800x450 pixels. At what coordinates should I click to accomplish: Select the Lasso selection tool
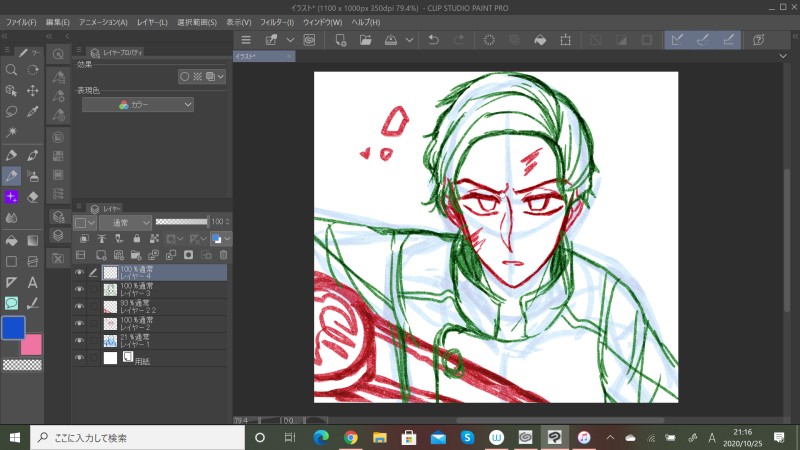pyautogui.click(x=11, y=111)
